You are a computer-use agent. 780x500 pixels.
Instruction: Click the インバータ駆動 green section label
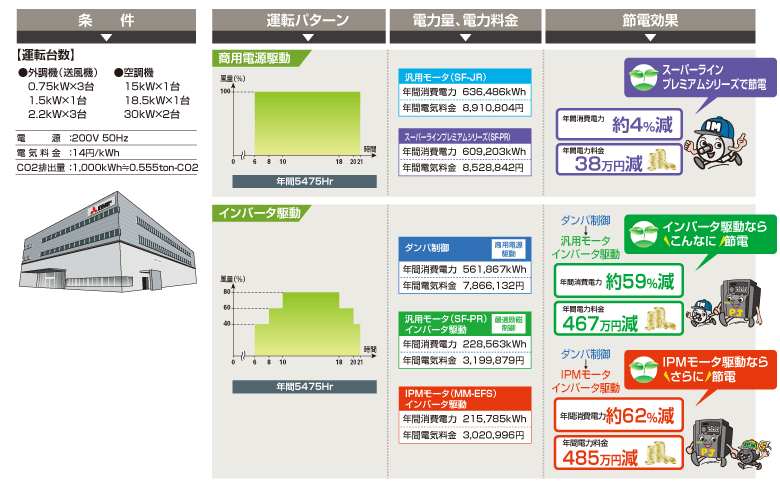[260, 213]
